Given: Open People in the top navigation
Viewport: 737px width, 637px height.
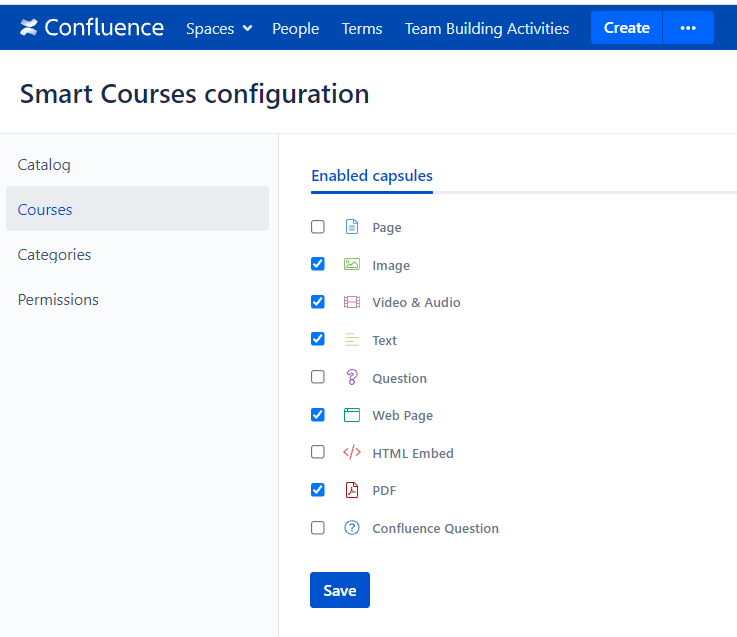Looking at the screenshot, I should pos(295,28).
